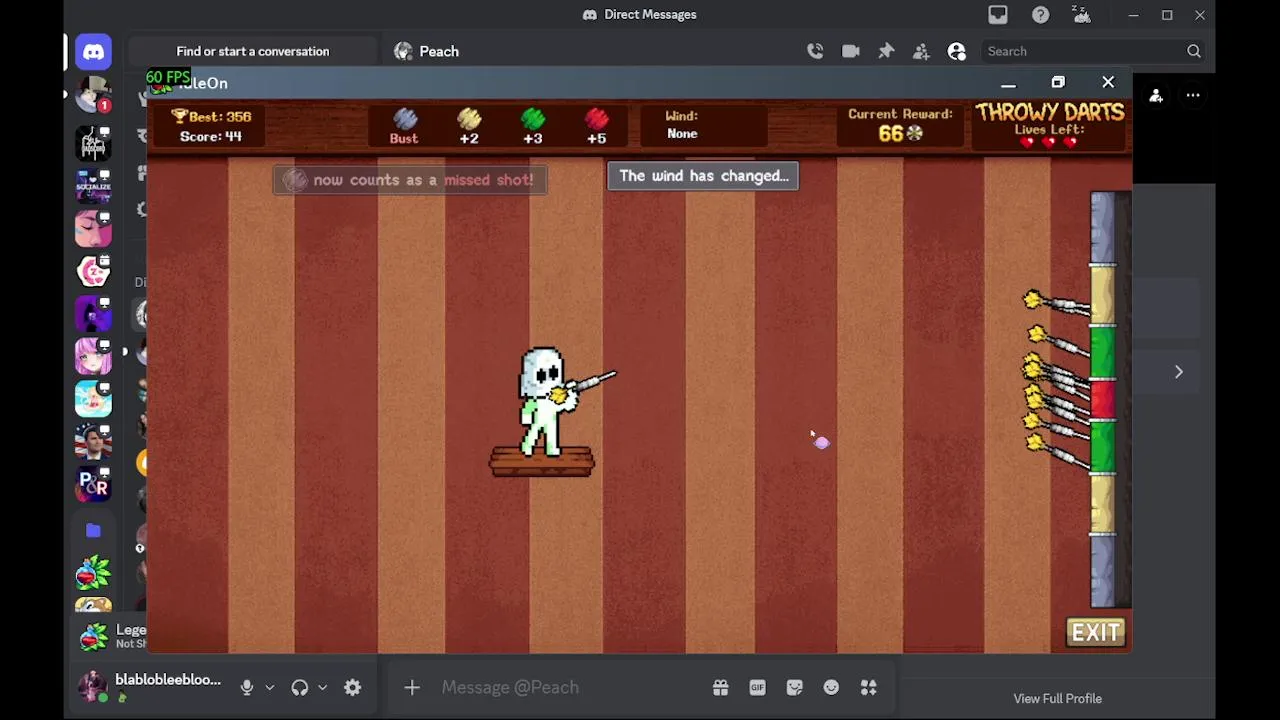Click the Score: 44 text
This screenshot has width=1280, height=720.
coord(211,136)
